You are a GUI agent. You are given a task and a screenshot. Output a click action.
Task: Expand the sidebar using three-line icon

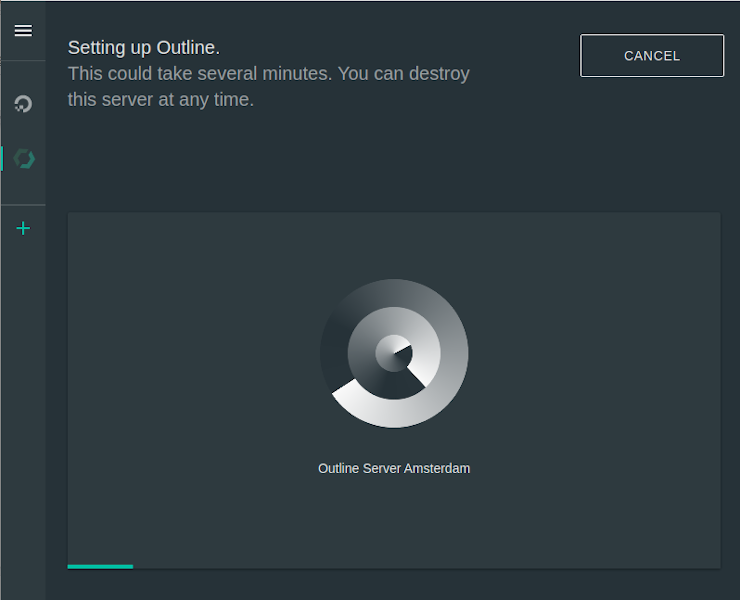pyautogui.click(x=23, y=31)
